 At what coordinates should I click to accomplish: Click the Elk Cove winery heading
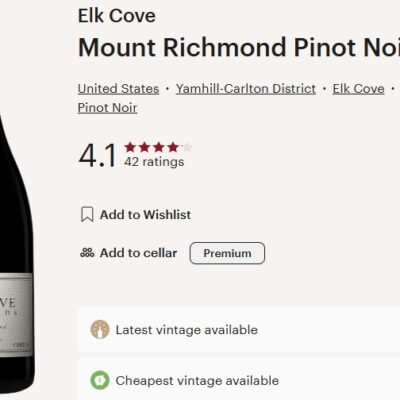click(117, 16)
